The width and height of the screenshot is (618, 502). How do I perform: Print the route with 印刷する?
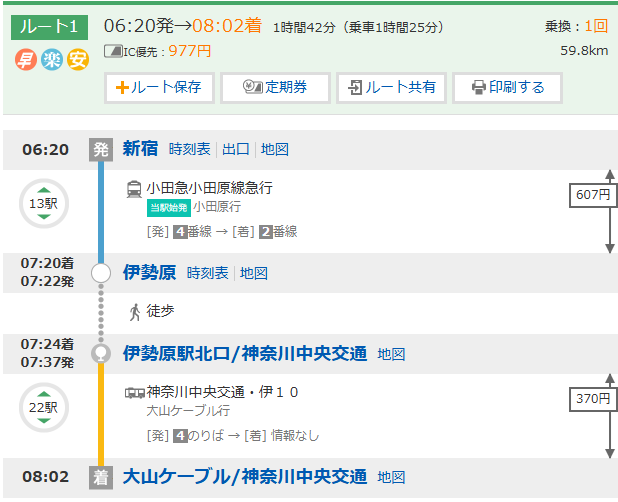tap(507, 87)
